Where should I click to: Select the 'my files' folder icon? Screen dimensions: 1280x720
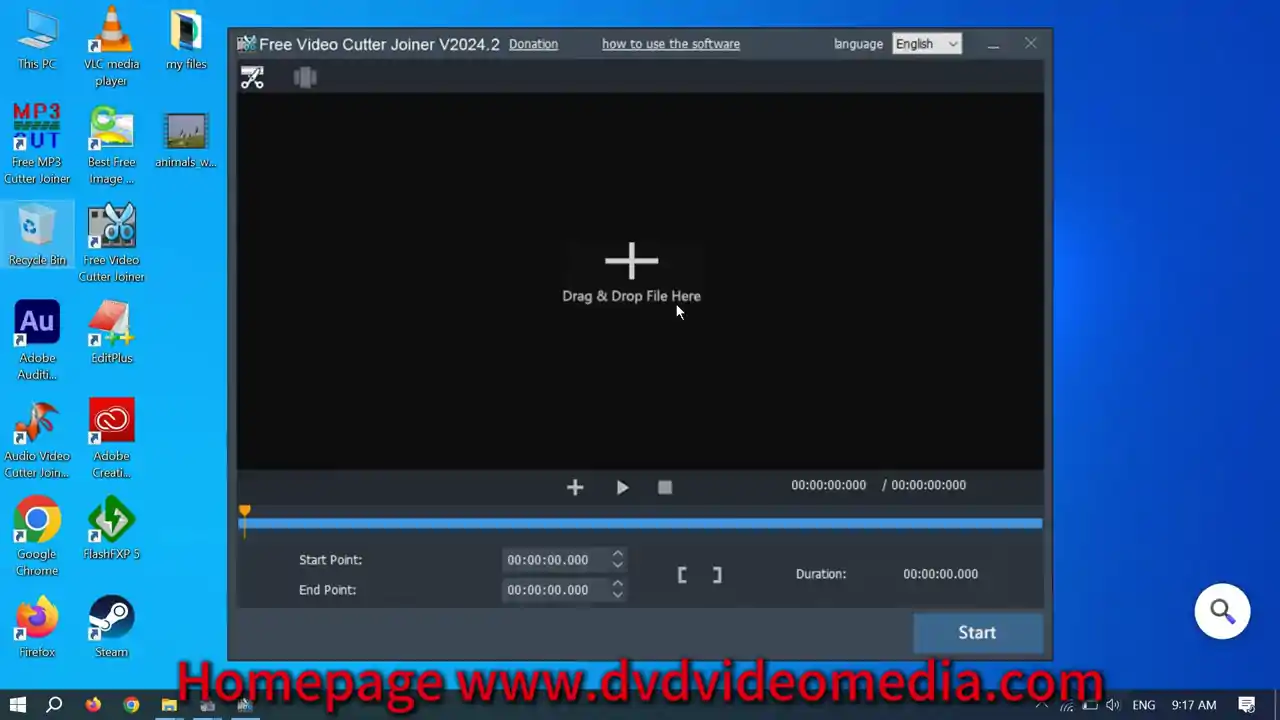[x=186, y=40]
